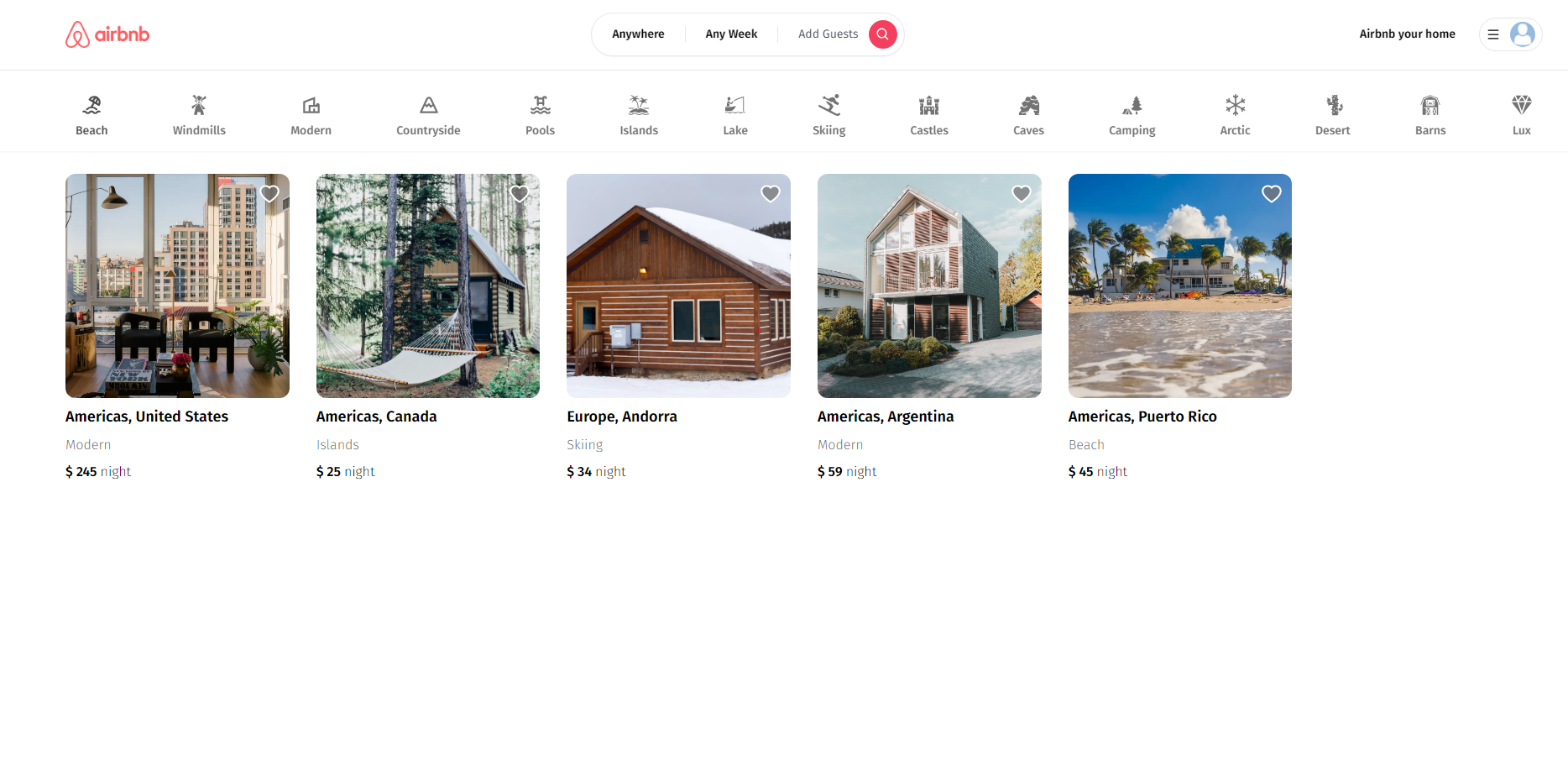This screenshot has height=765, width=1568.
Task: Select the Modern category icon
Action: pos(311,105)
